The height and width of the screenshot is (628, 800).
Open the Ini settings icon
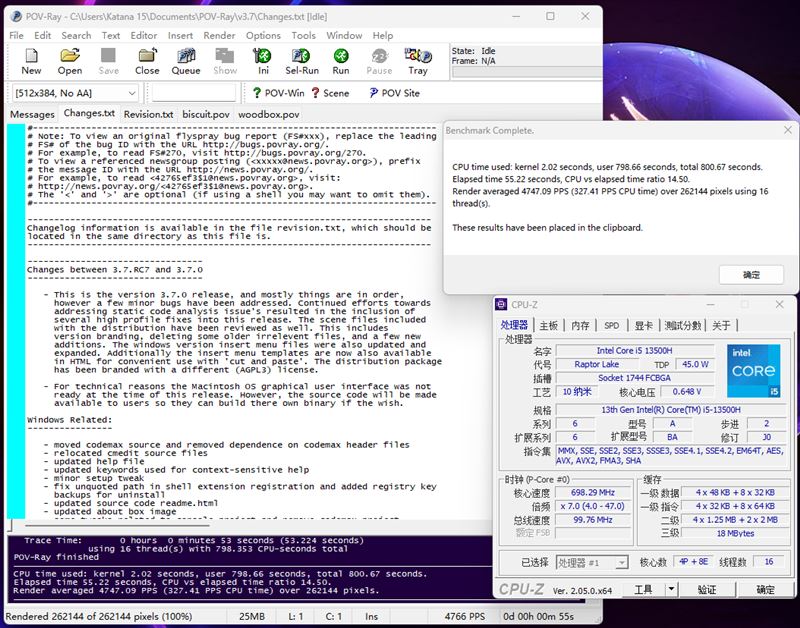(x=263, y=61)
